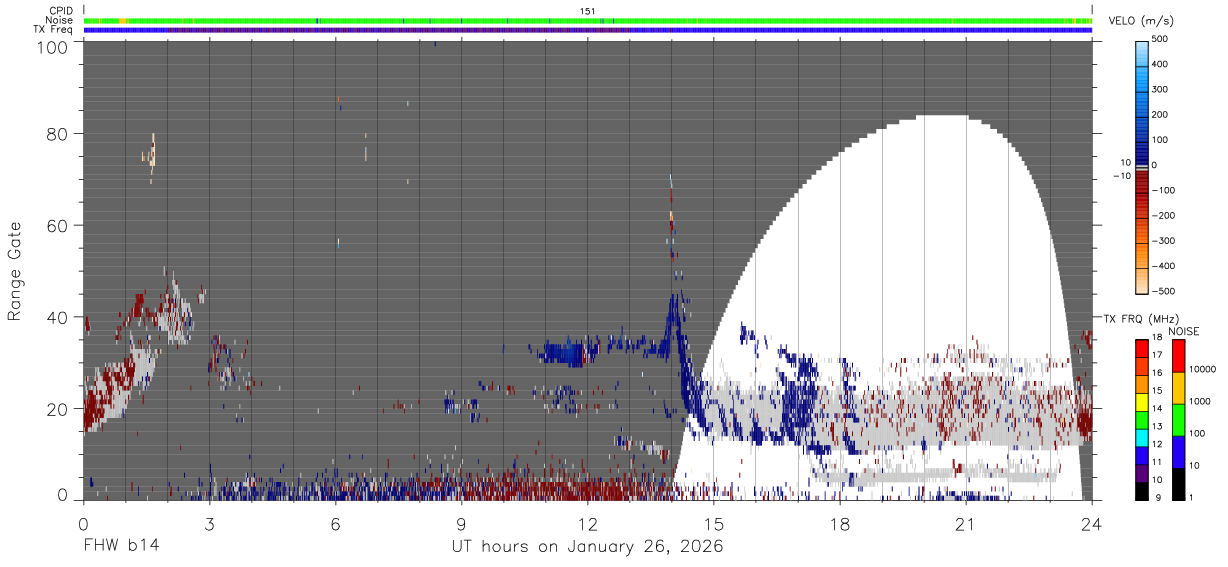Click the 200 tick on velocity scale

[1162, 115]
